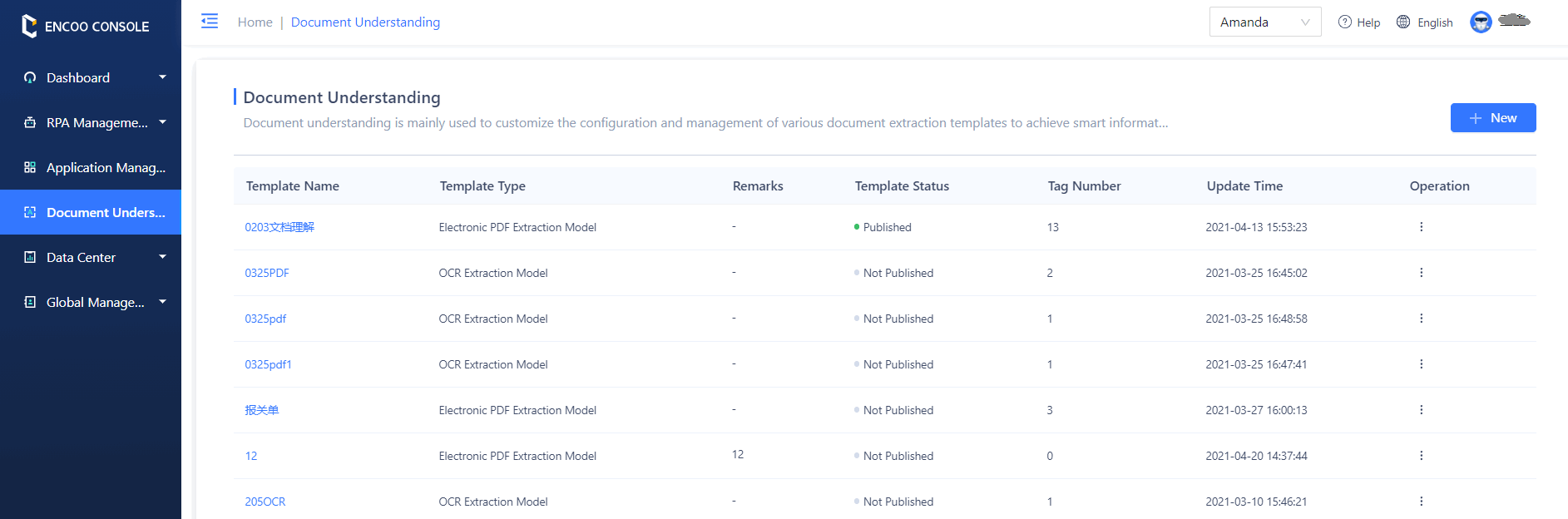Viewport: 1568px width, 519px height.
Task: Collapse the sidebar with the menu-fold icon
Action: click(x=210, y=22)
